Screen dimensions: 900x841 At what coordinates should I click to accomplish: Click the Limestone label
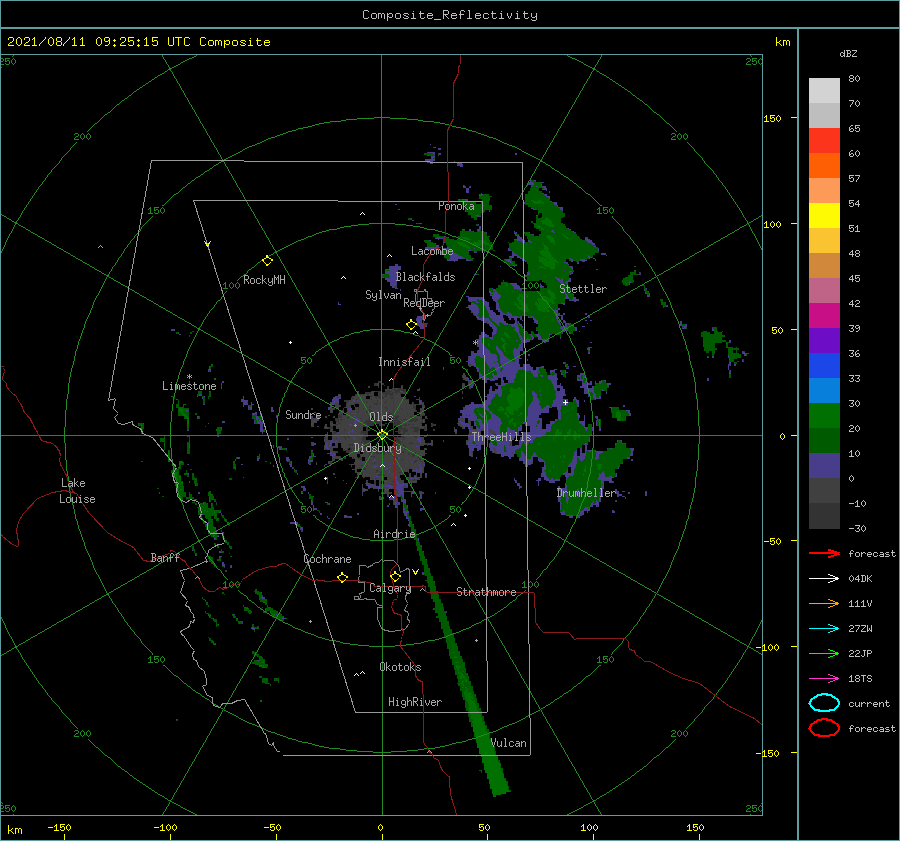(189, 386)
